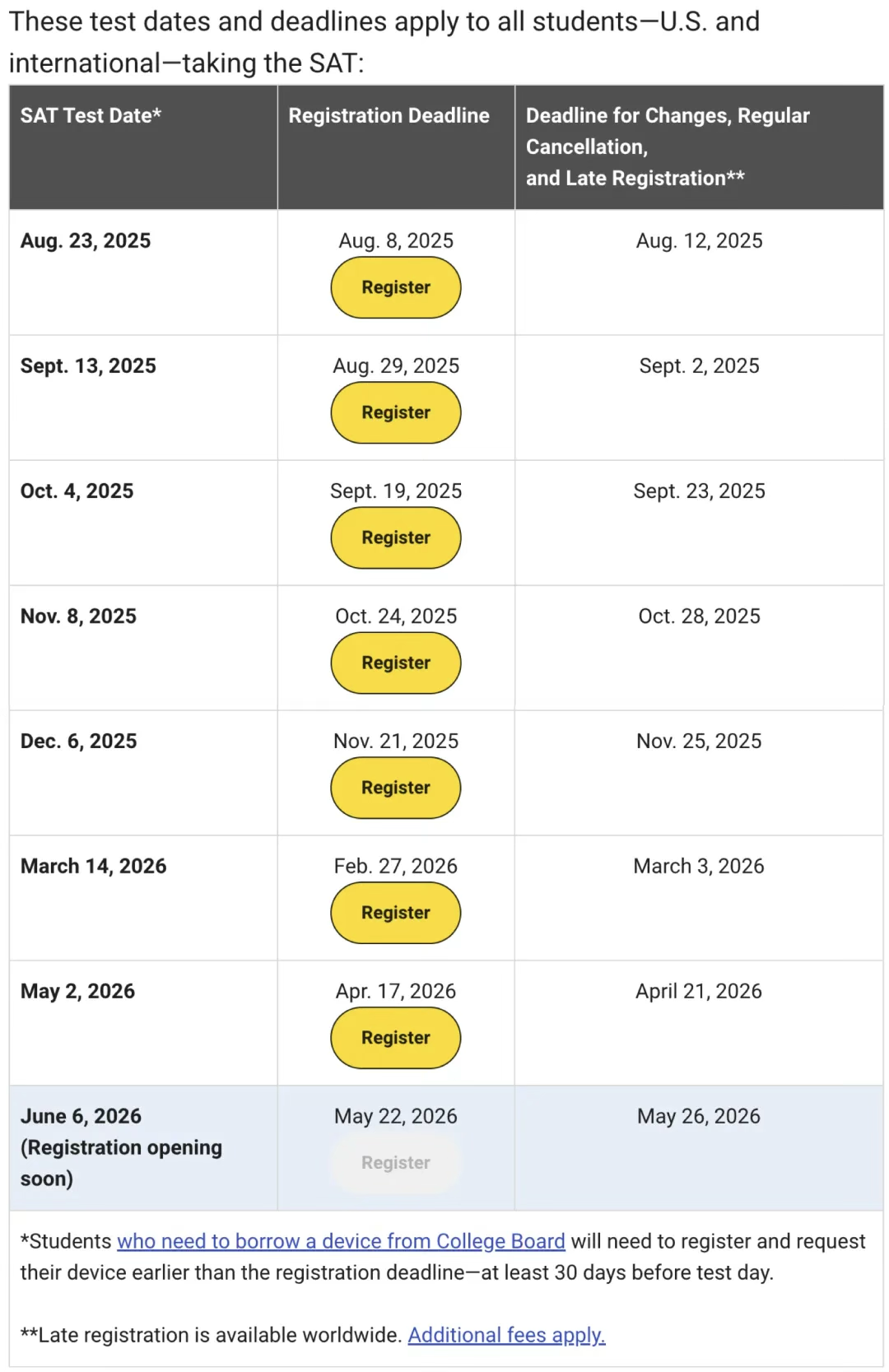889x1372 pixels.
Task: Select the SAT Test Date column header
Action: tap(91, 115)
